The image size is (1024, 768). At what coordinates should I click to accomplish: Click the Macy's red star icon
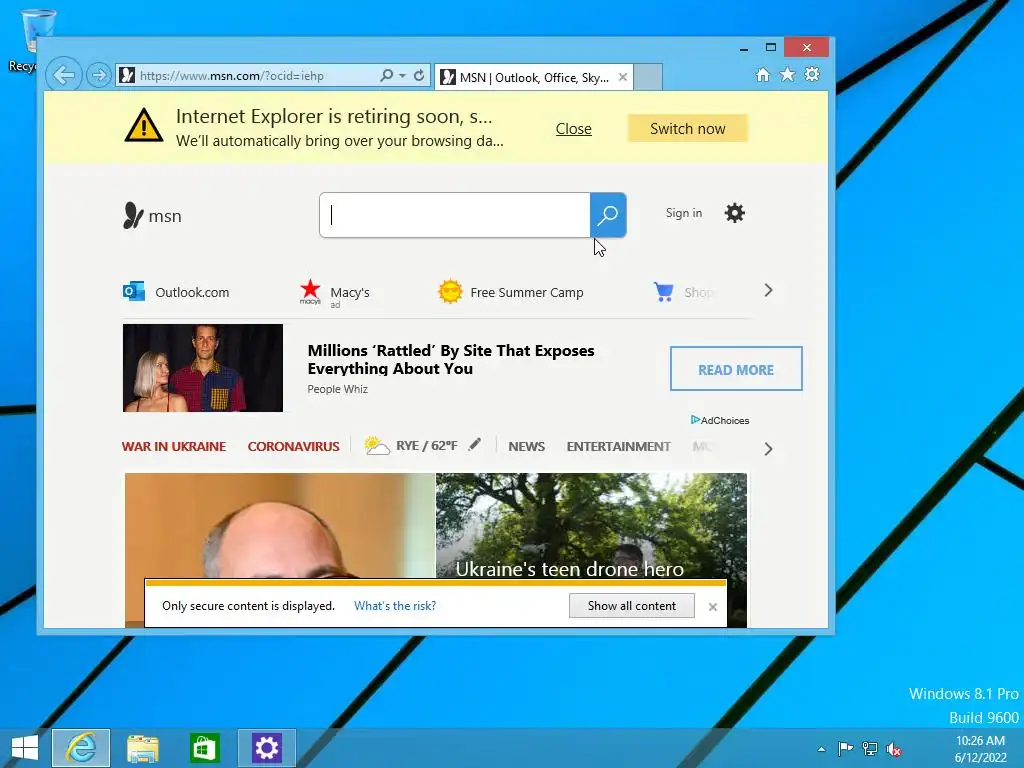310,291
